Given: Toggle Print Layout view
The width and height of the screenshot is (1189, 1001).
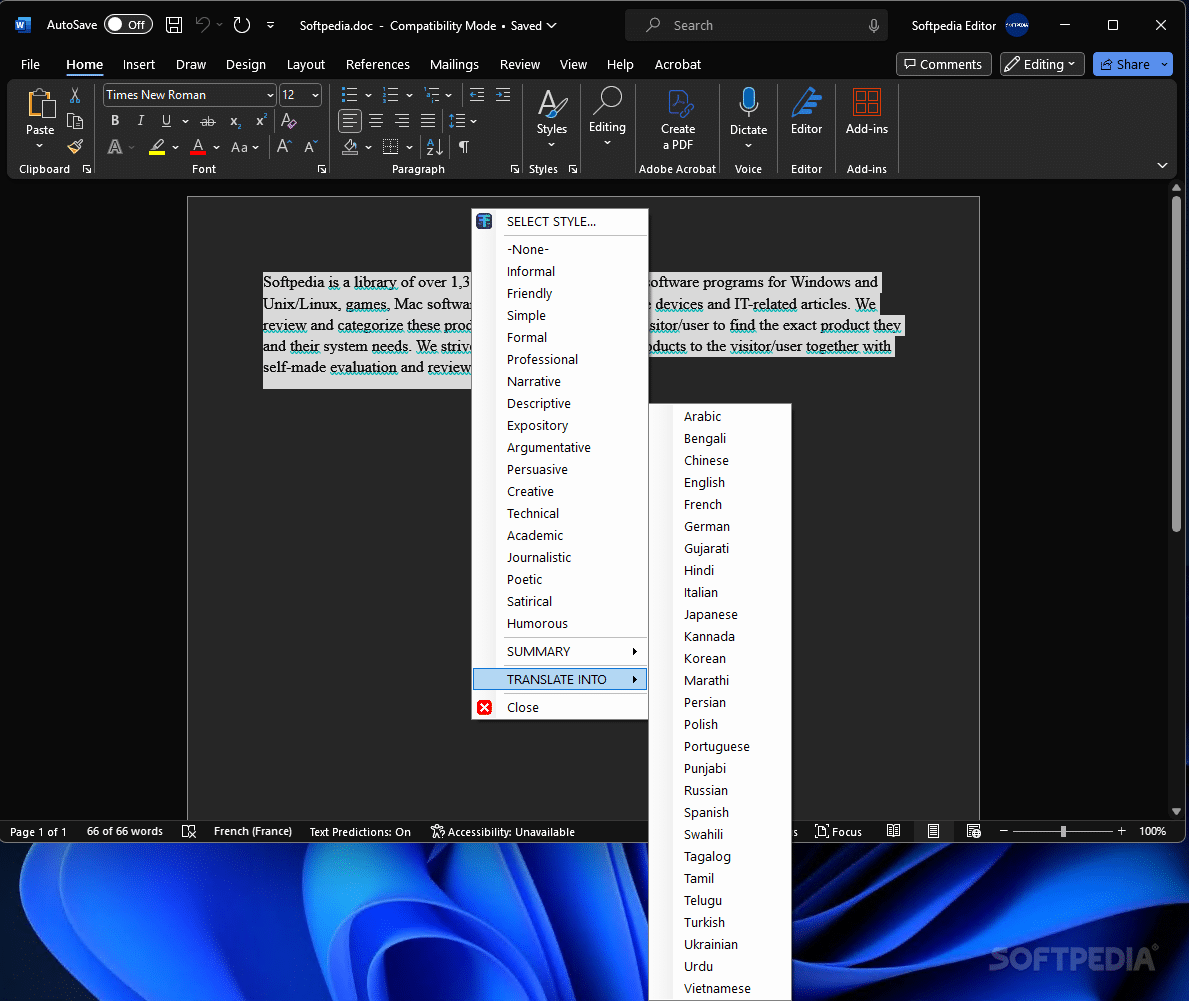Looking at the screenshot, I should pyautogui.click(x=933, y=831).
